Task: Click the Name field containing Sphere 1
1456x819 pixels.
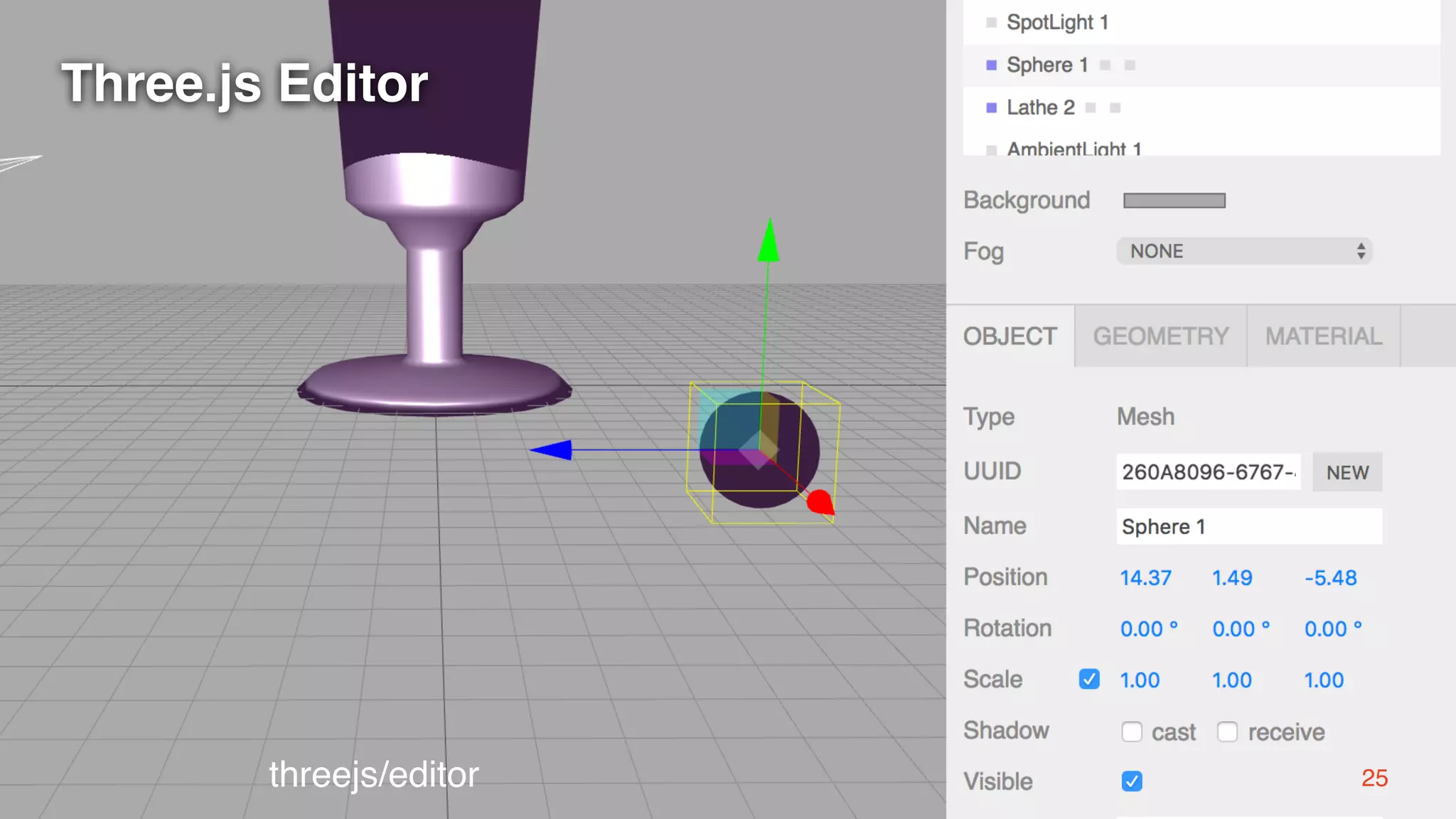Action: [x=1248, y=527]
